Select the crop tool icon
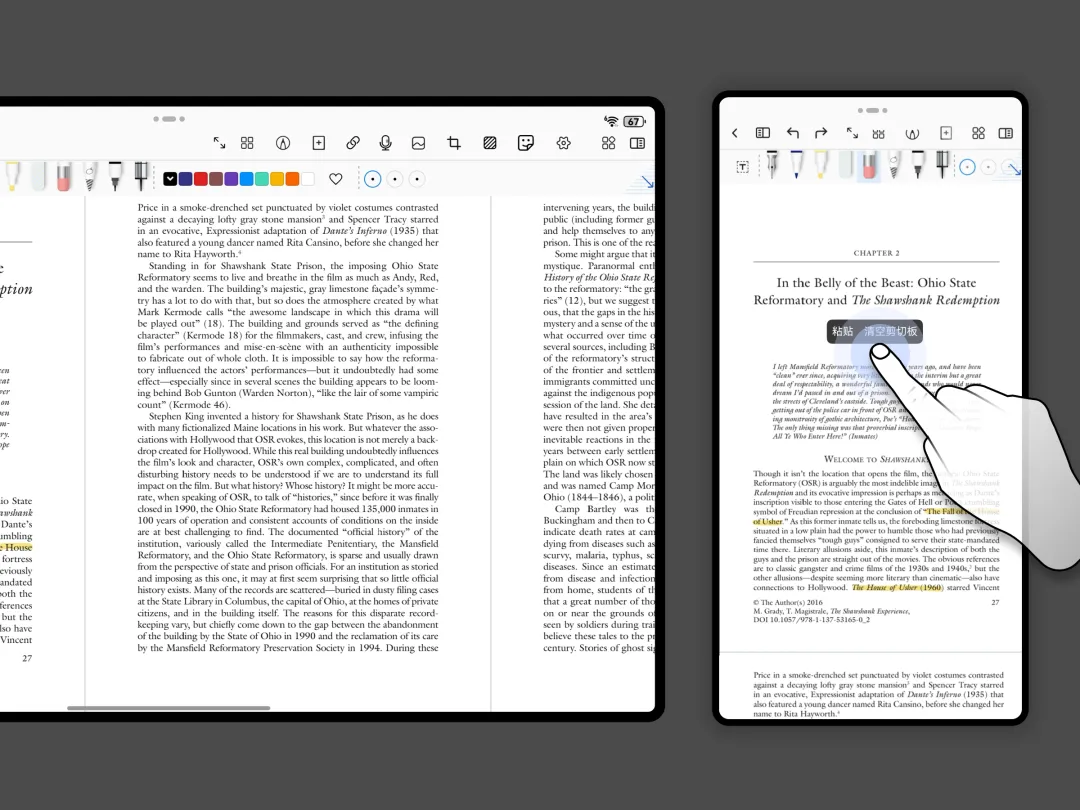Viewport: 1080px width, 810px height. (454, 143)
